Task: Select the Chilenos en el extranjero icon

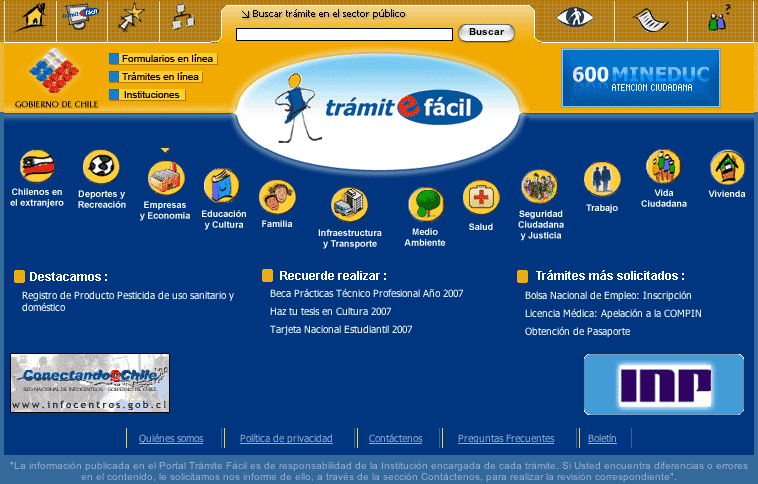Action: click(x=37, y=167)
